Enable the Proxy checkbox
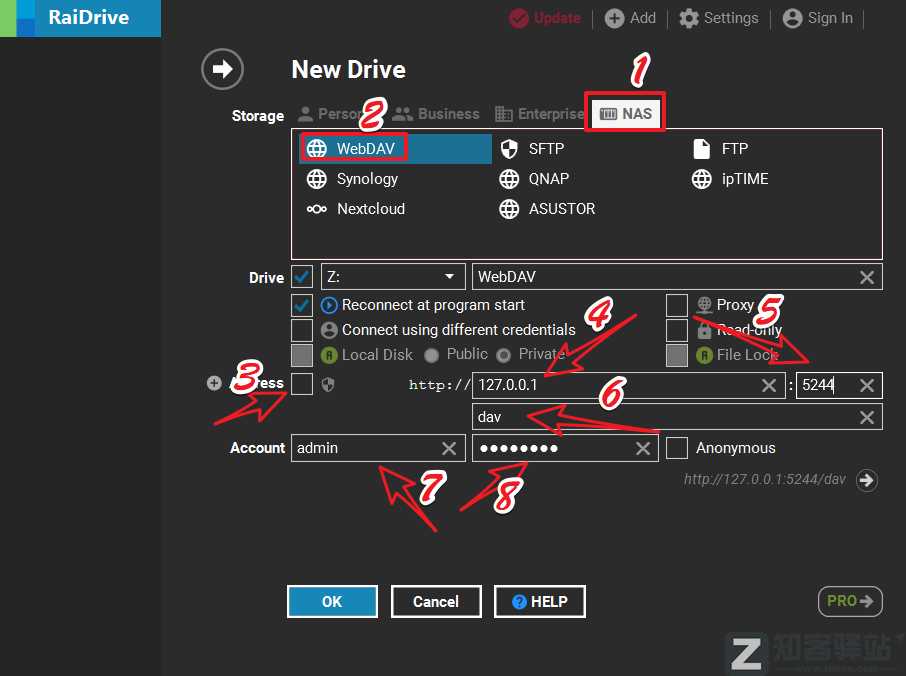Viewport: 906px width, 676px height. 677,305
